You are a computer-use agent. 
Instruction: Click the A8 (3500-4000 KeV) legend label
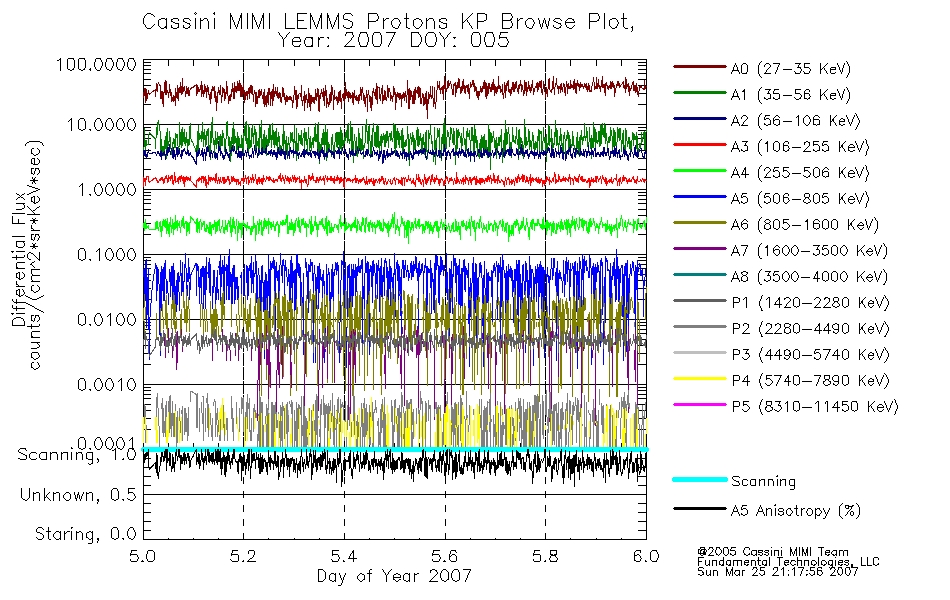[x=809, y=278]
